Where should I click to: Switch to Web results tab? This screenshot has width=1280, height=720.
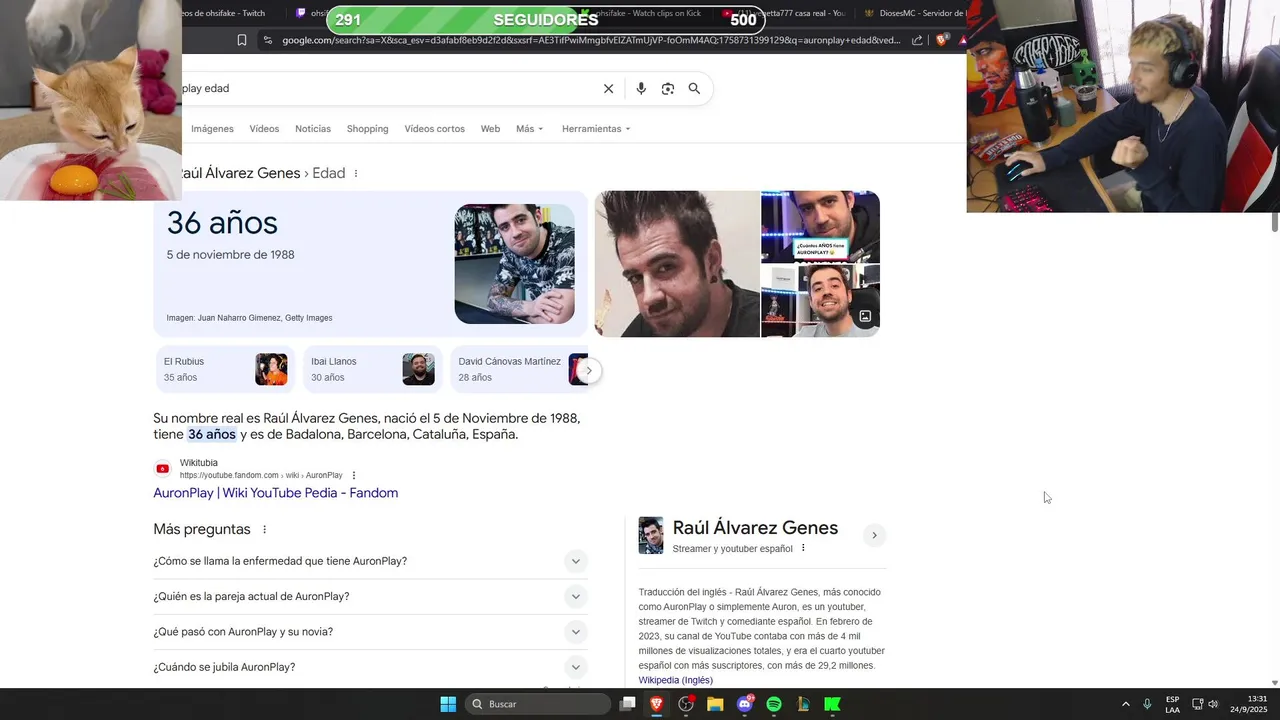coord(490,129)
